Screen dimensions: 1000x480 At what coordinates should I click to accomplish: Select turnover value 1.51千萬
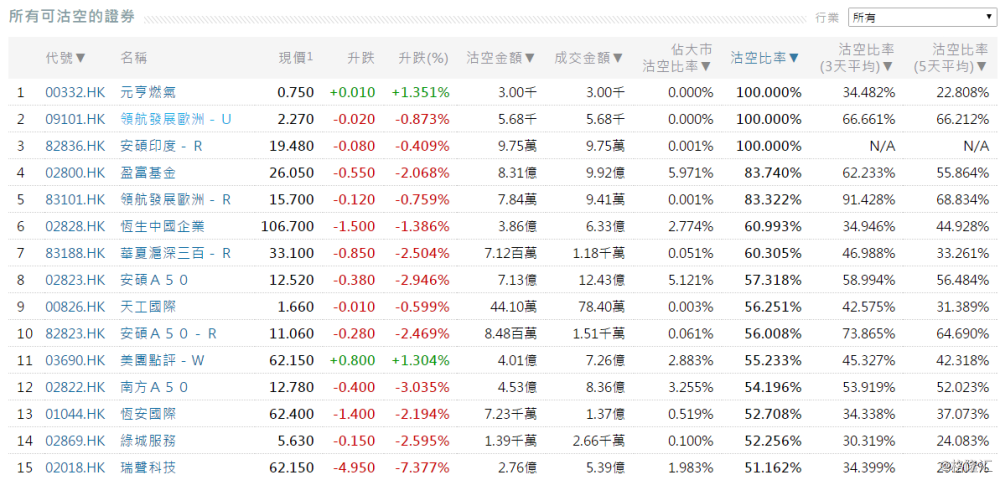pos(597,333)
